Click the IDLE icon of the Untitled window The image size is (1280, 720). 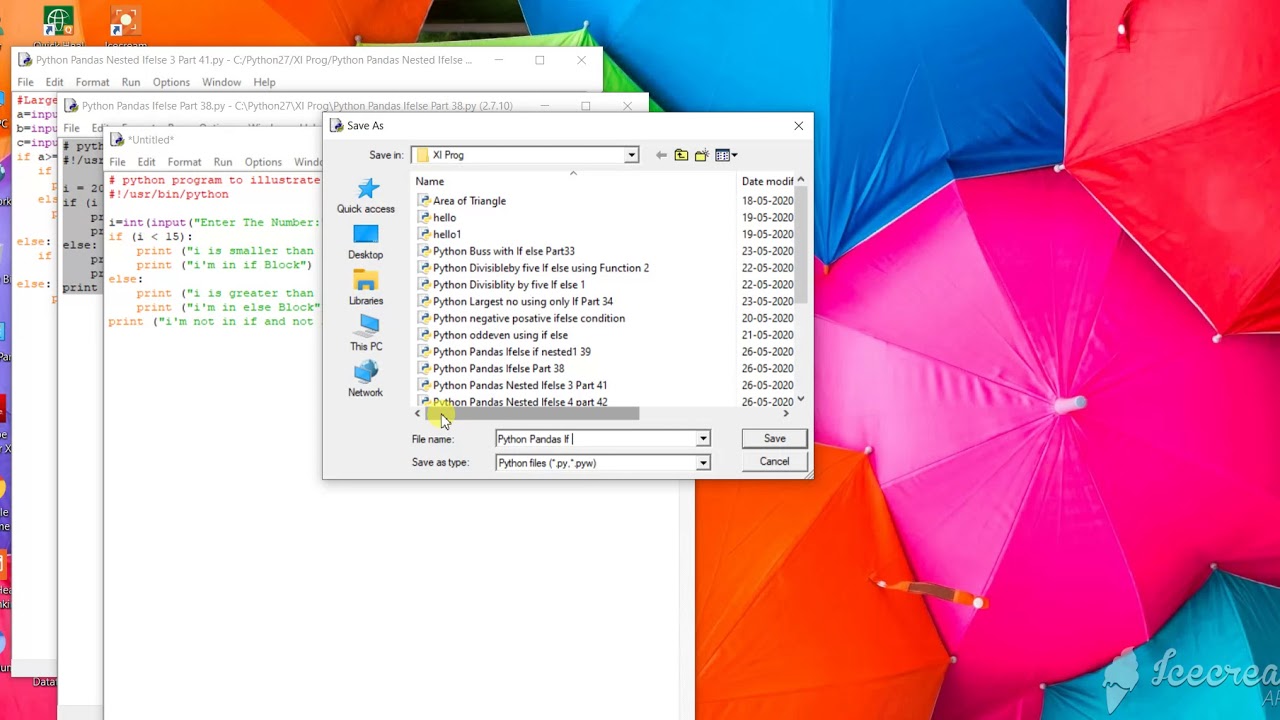point(118,140)
